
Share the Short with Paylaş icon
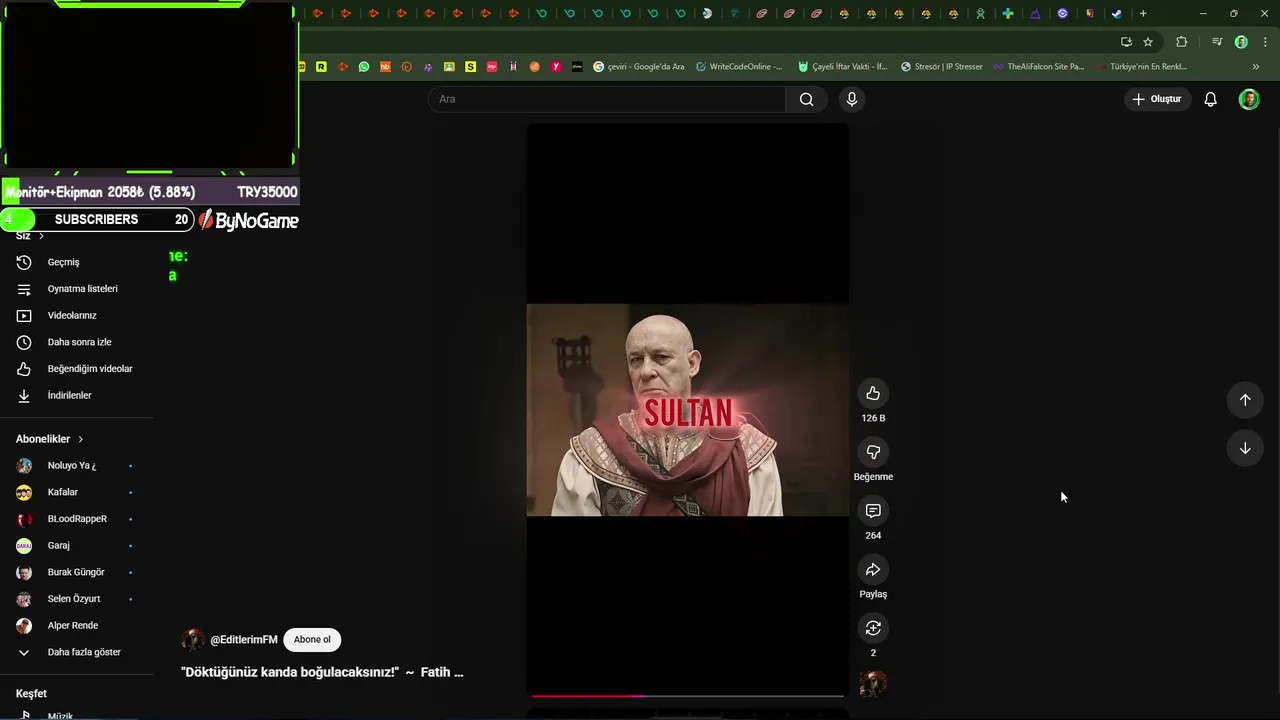(873, 570)
